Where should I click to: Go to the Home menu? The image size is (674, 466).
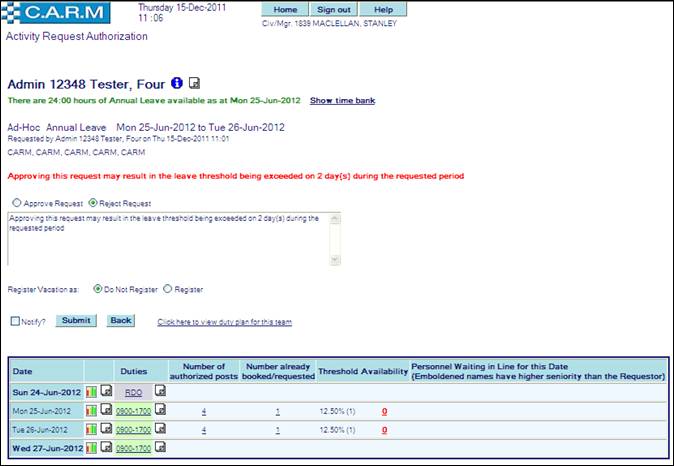tap(285, 9)
